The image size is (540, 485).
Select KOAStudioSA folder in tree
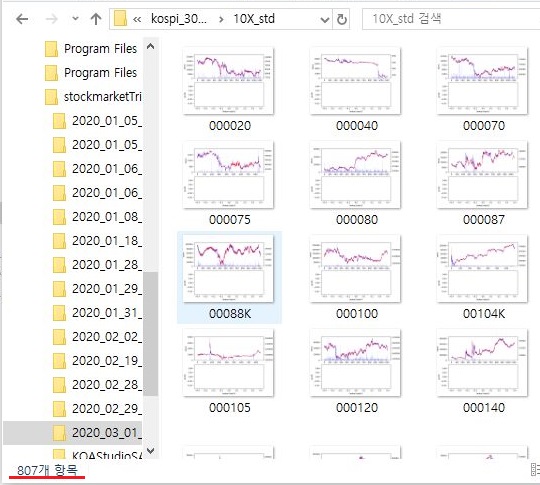pos(97,455)
